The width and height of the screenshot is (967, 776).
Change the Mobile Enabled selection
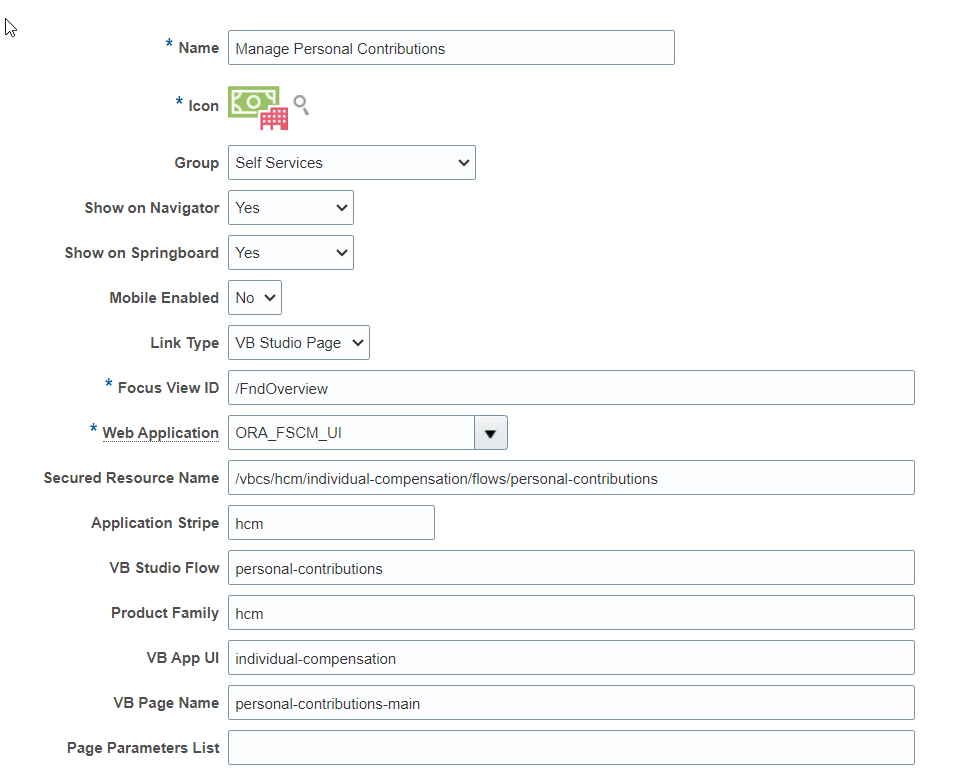click(x=255, y=298)
